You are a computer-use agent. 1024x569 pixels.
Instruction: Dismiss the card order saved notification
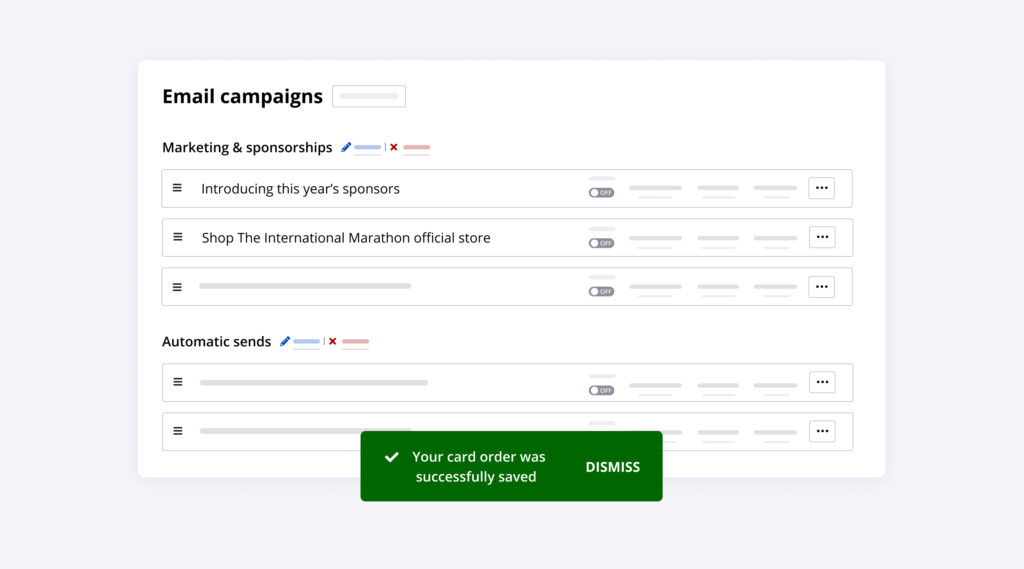pos(612,467)
